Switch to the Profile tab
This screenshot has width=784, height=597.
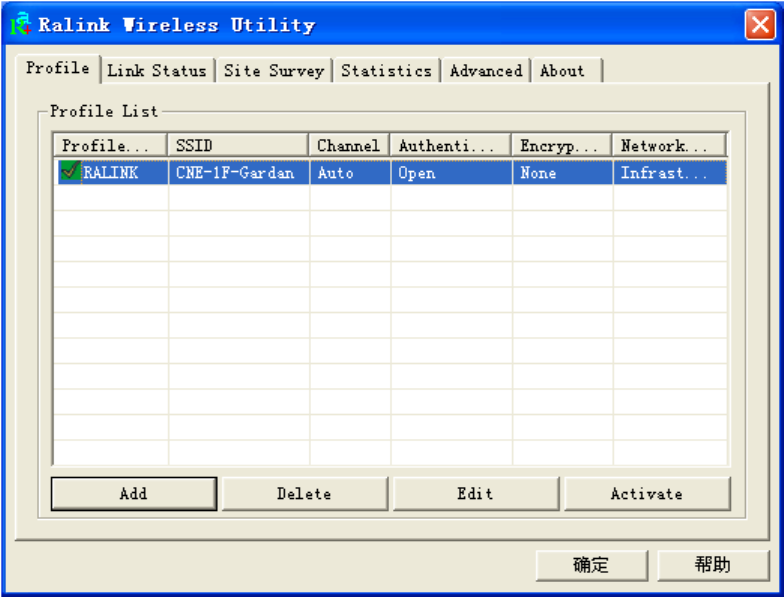point(58,68)
